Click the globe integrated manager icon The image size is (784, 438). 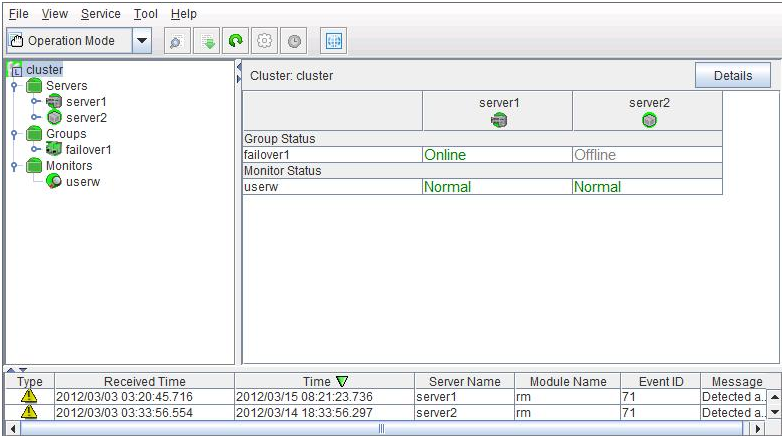pyautogui.click(x=333, y=41)
